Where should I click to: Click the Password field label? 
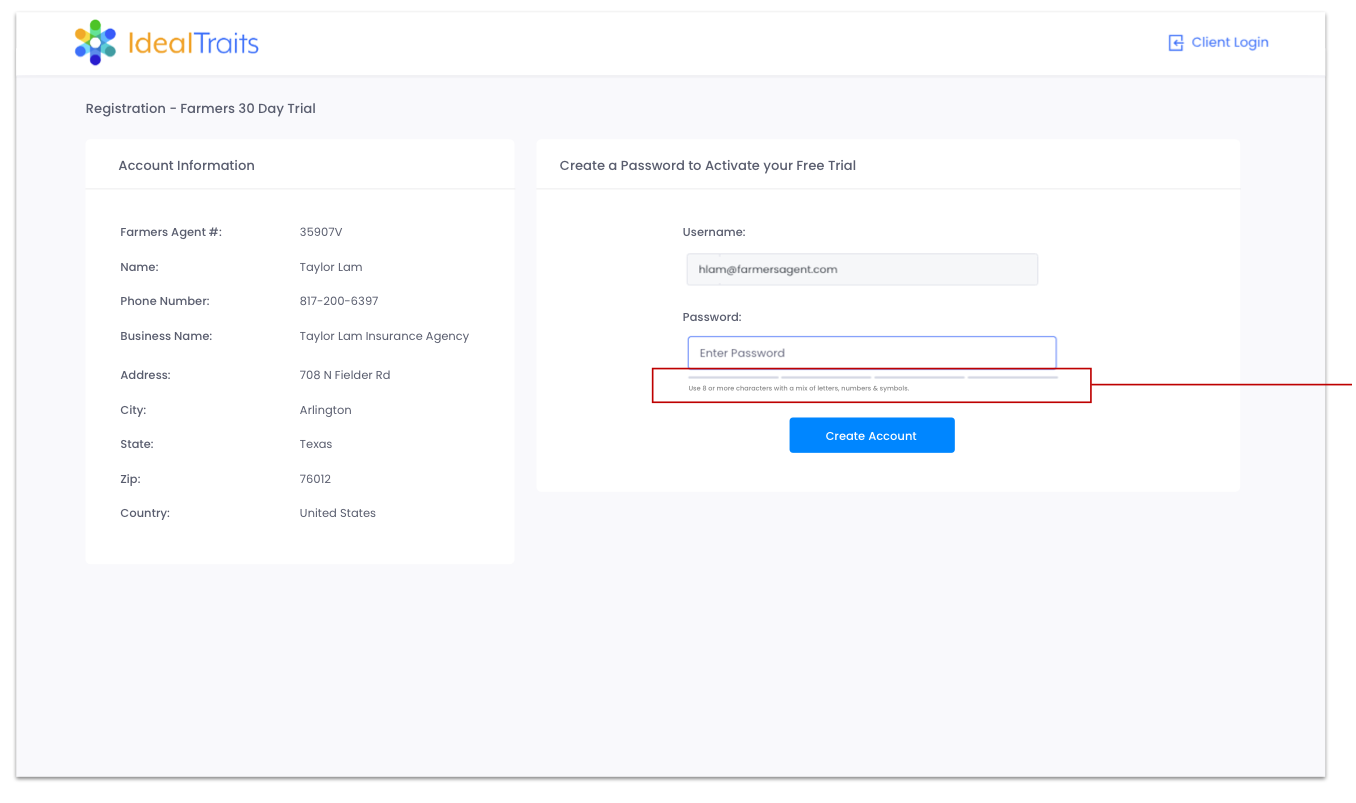coord(712,317)
